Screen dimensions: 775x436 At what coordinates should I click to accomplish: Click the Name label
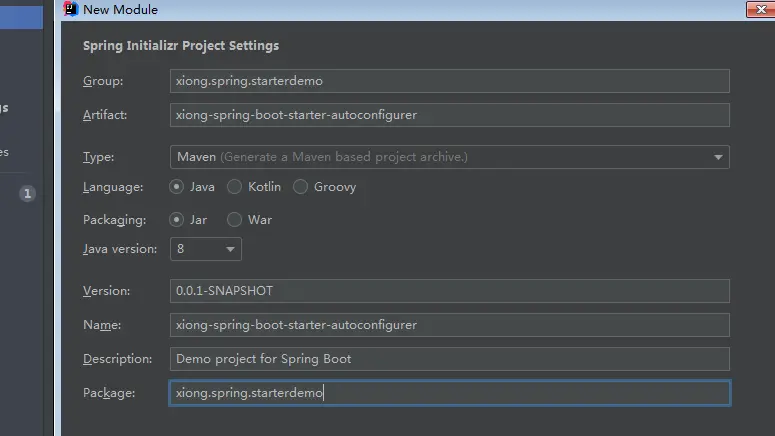102,325
